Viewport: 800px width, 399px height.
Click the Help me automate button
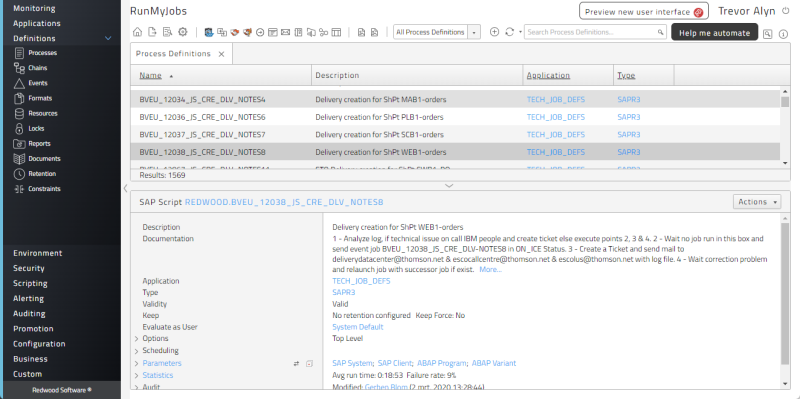click(714, 33)
